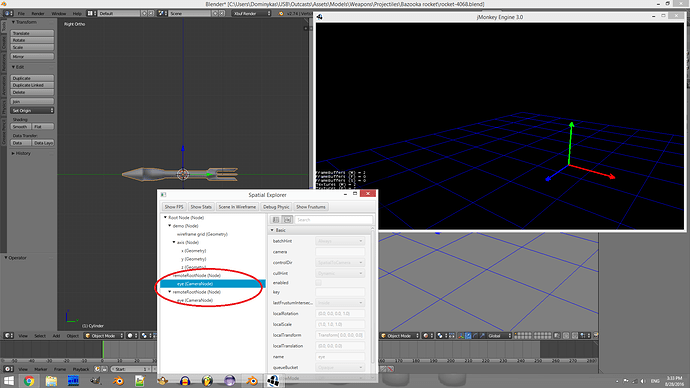
Task: Collapse the Edit panel in Blender
Action: pos(13,67)
